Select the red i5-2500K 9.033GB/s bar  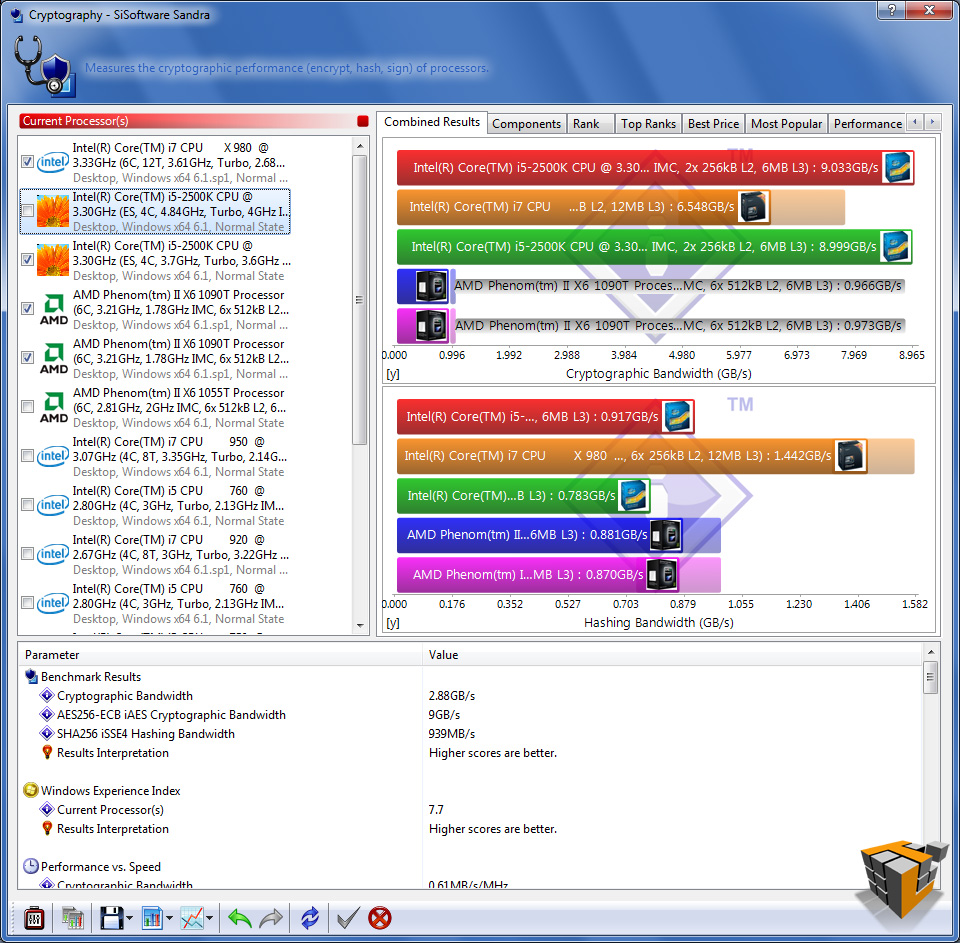click(655, 168)
